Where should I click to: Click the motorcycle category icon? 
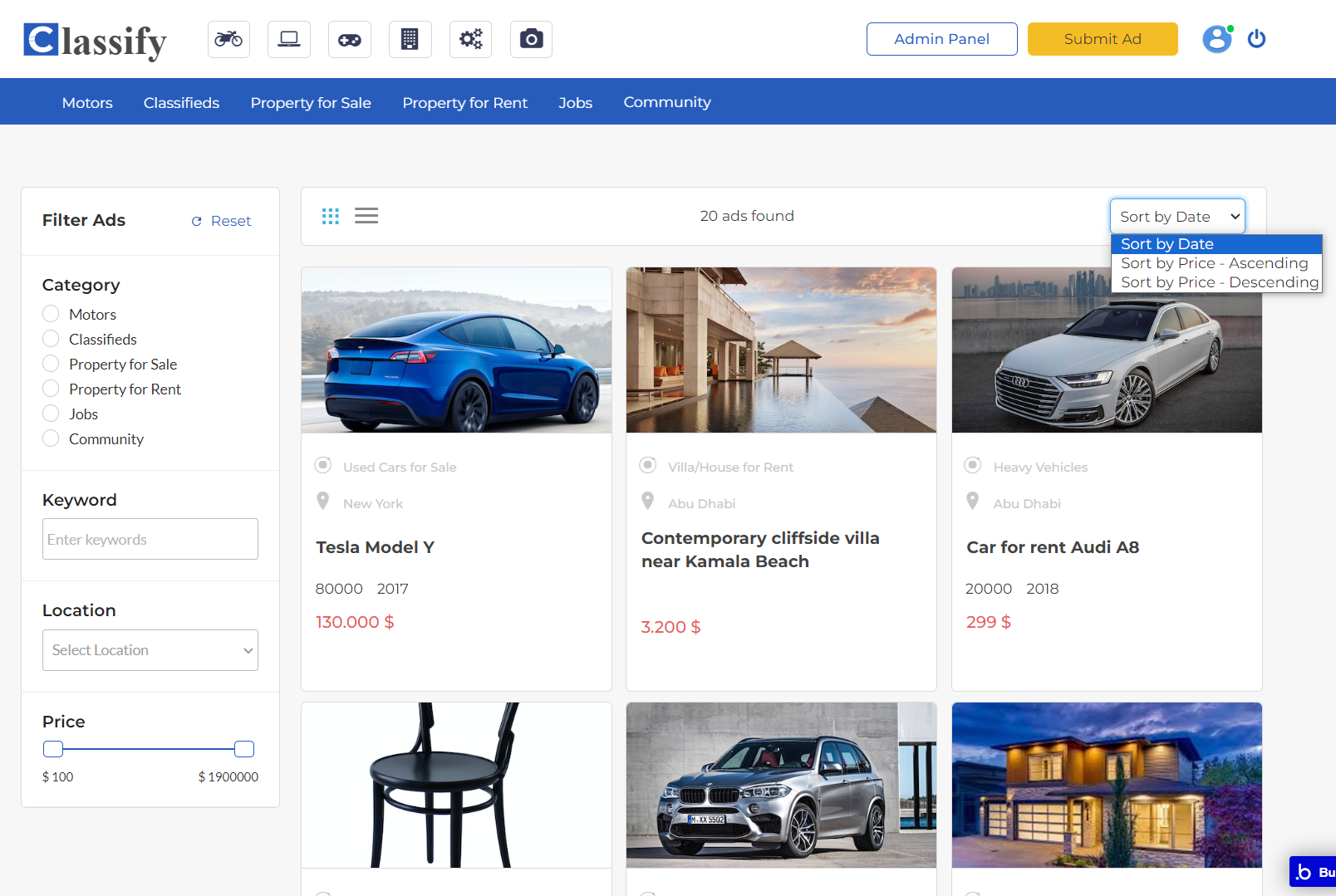point(228,39)
